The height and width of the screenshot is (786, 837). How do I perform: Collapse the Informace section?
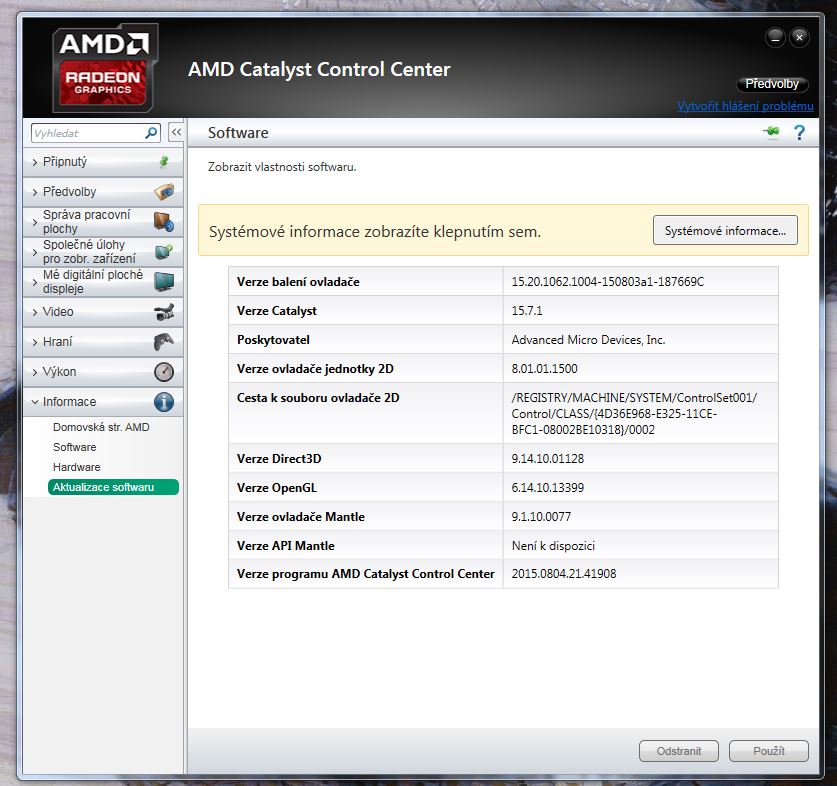[x=90, y=402]
